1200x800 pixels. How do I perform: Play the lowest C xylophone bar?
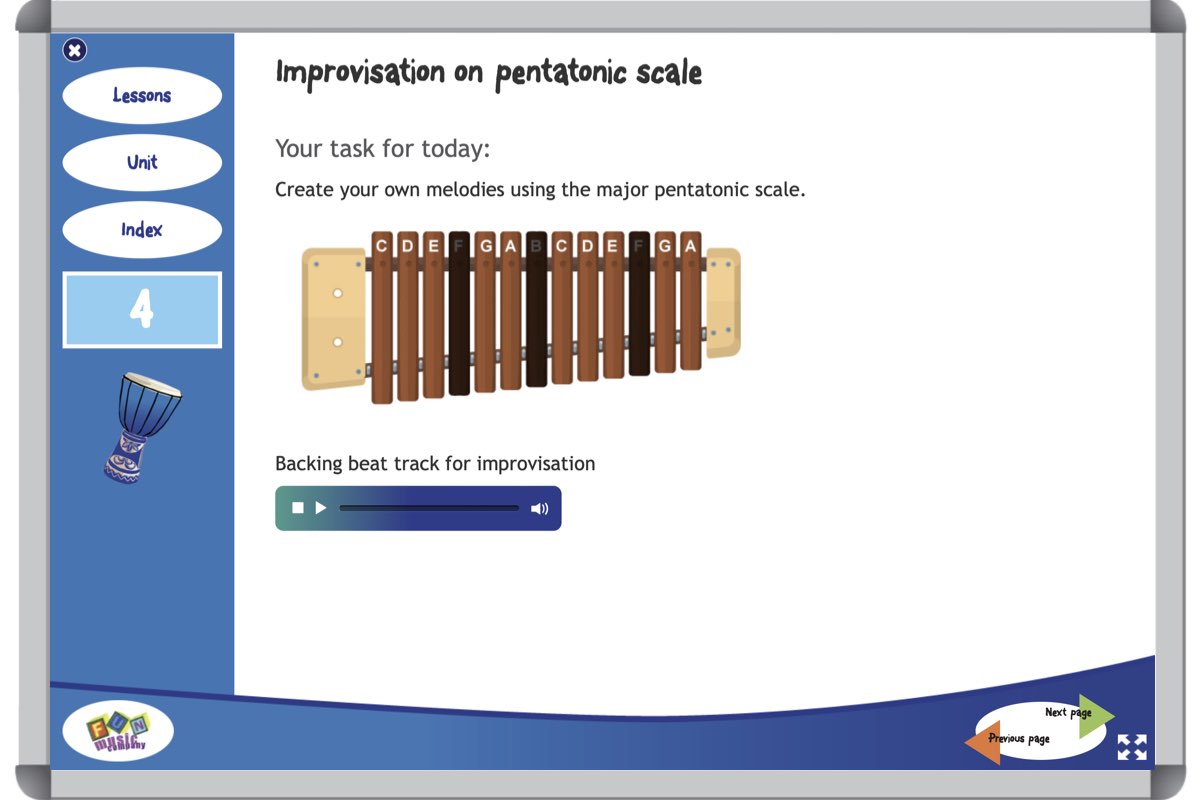(382, 320)
